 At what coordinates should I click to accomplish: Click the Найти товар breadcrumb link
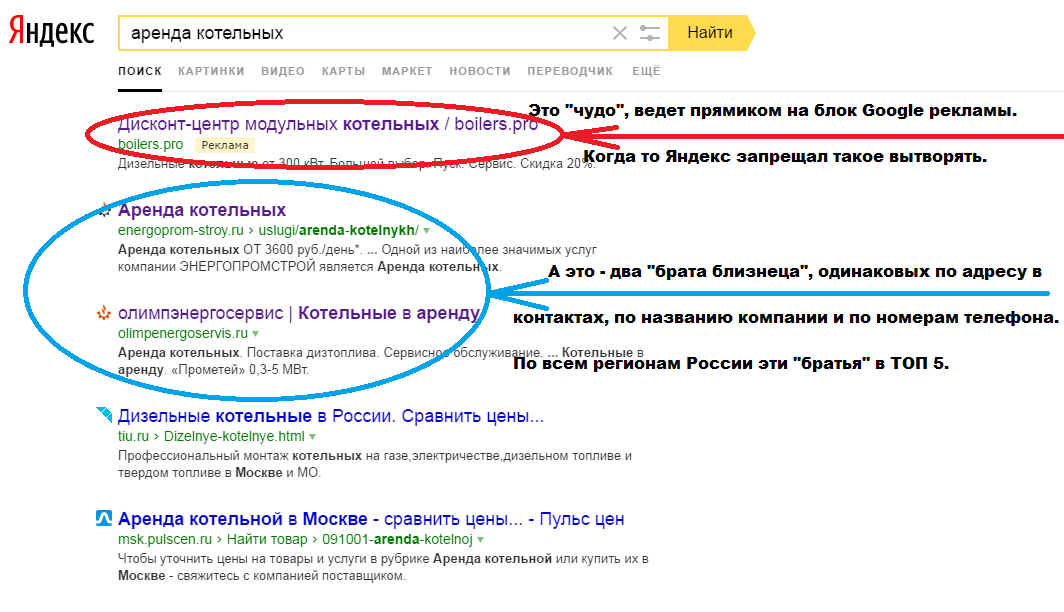pyautogui.click(x=267, y=539)
